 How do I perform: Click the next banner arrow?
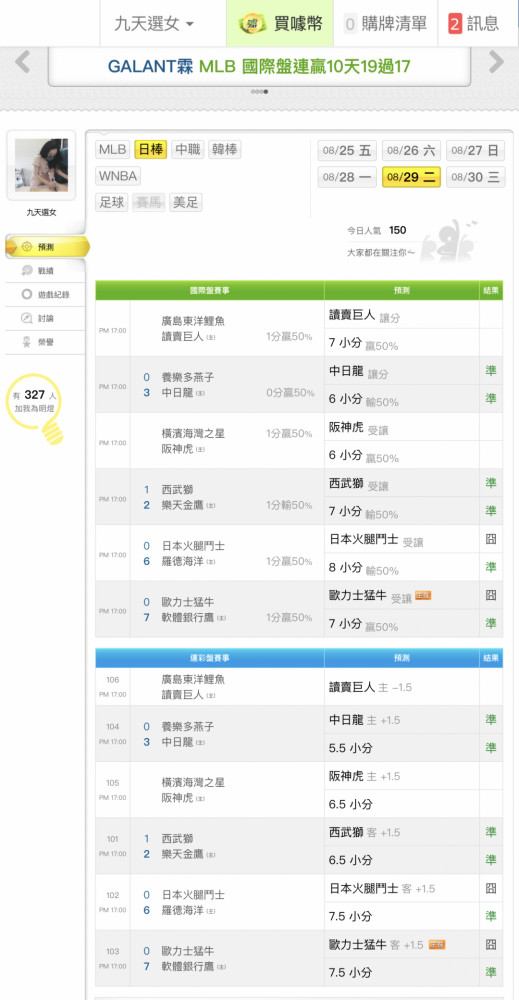496,62
